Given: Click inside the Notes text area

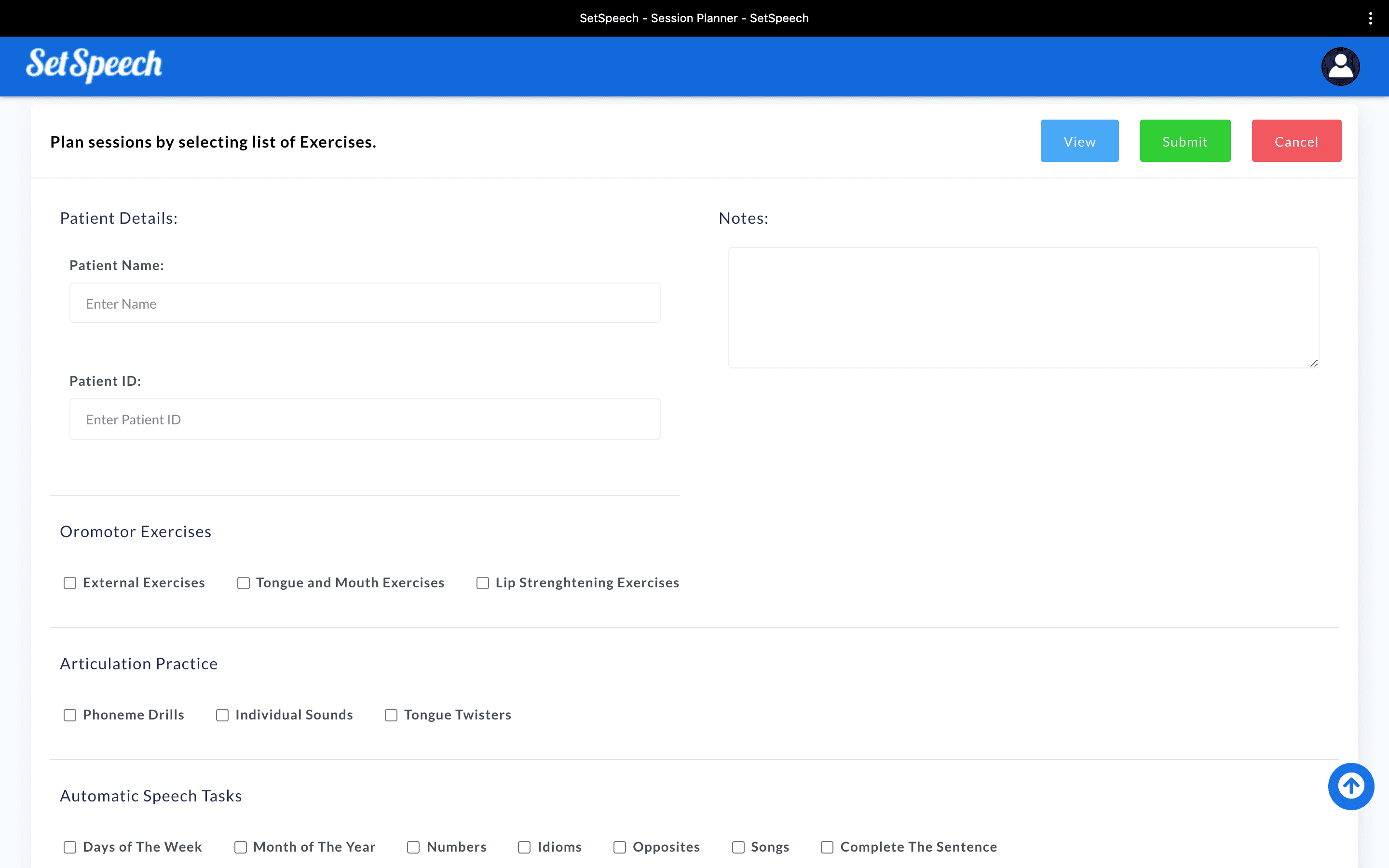Looking at the screenshot, I should [x=1023, y=308].
